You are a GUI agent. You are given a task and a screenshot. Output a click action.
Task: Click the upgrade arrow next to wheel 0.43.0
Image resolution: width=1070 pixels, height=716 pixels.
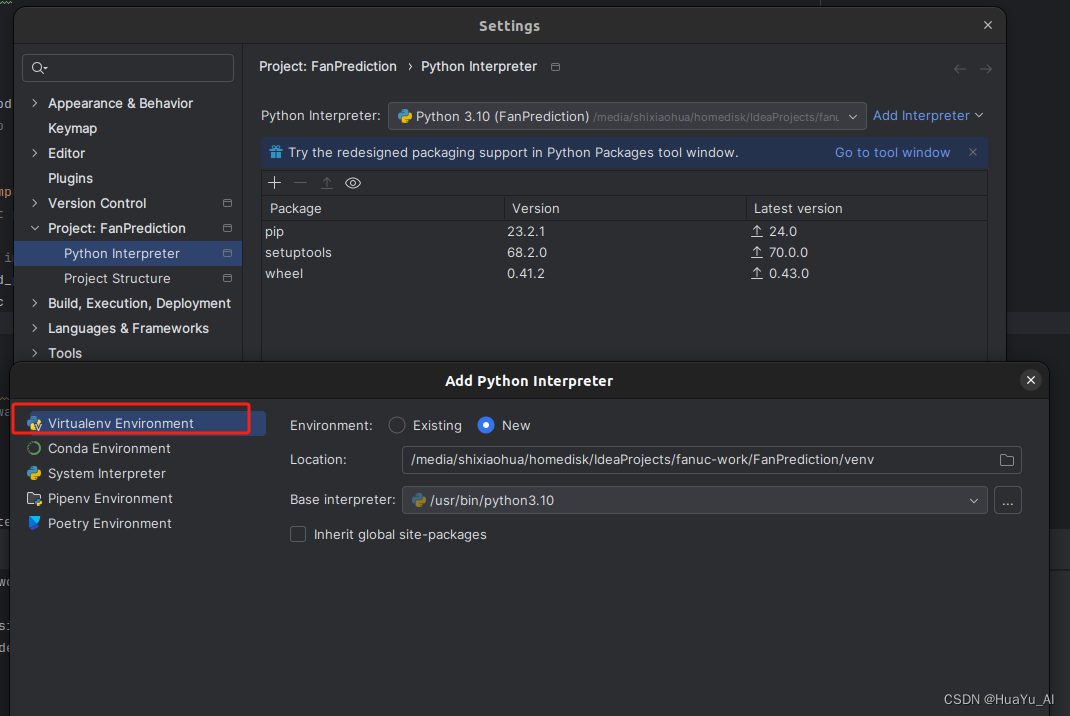click(757, 273)
